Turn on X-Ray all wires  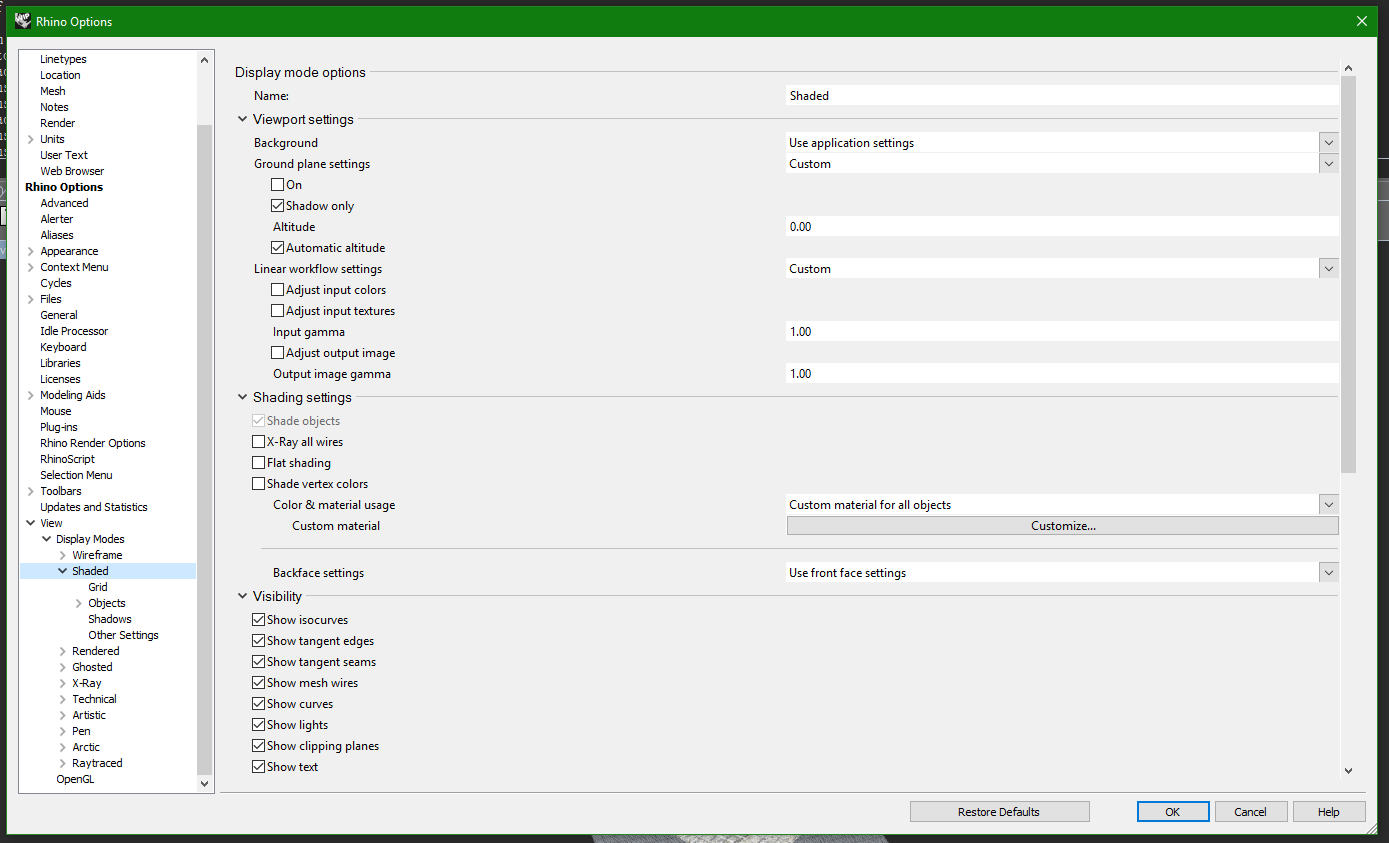(x=258, y=442)
